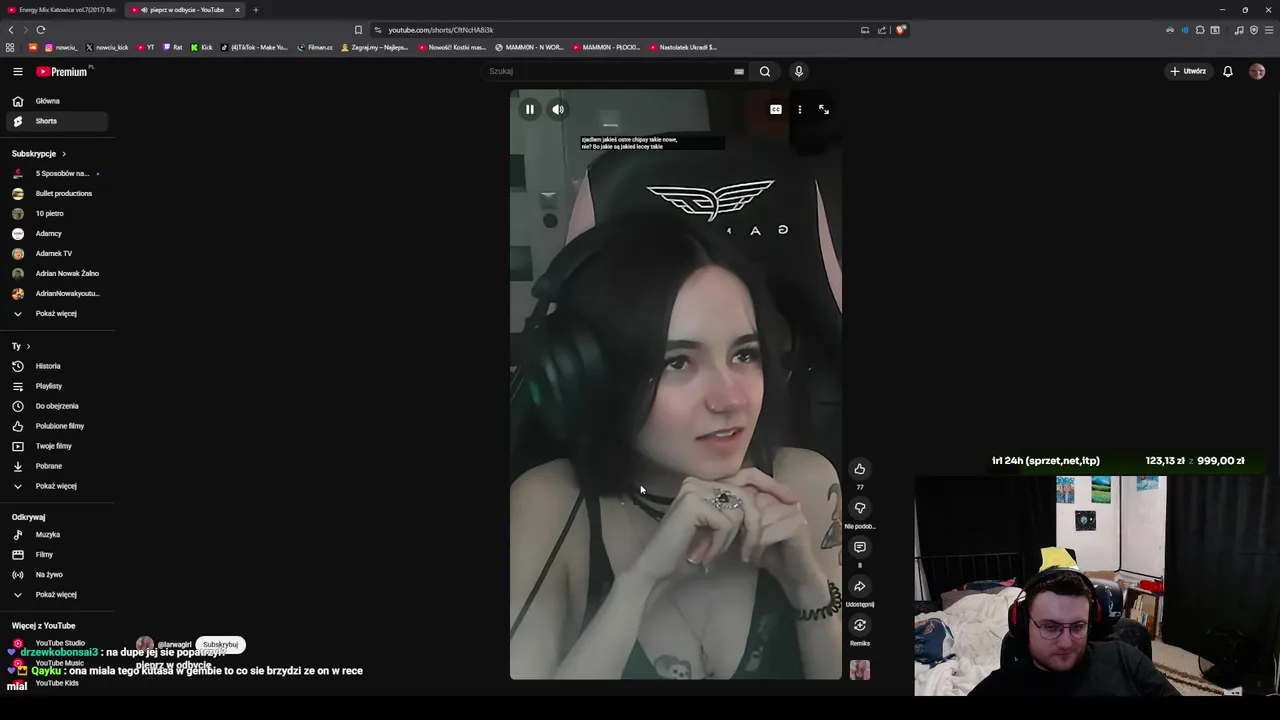1280x720 pixels.
Task: Open the sound thumbnail below Remiks
Action: click(860, 670)
